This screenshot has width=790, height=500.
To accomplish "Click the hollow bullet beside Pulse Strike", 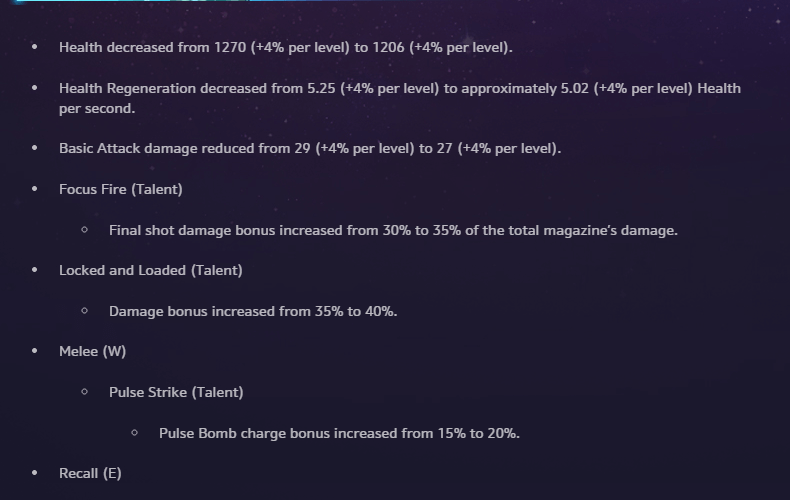I will pos(85,392).
